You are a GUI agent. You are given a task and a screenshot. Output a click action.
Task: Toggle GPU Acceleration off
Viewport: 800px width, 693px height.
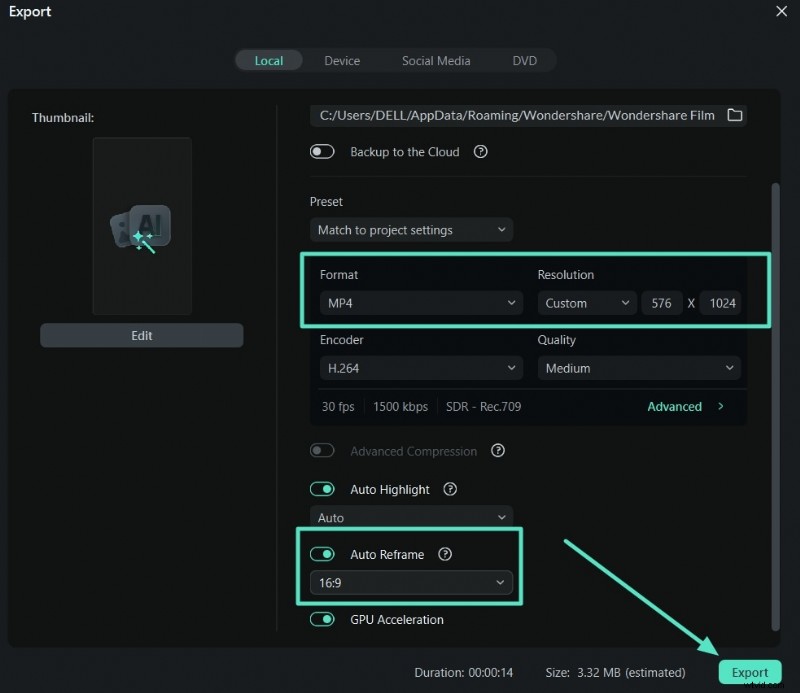pyautogui.click(x=322, y=619)
